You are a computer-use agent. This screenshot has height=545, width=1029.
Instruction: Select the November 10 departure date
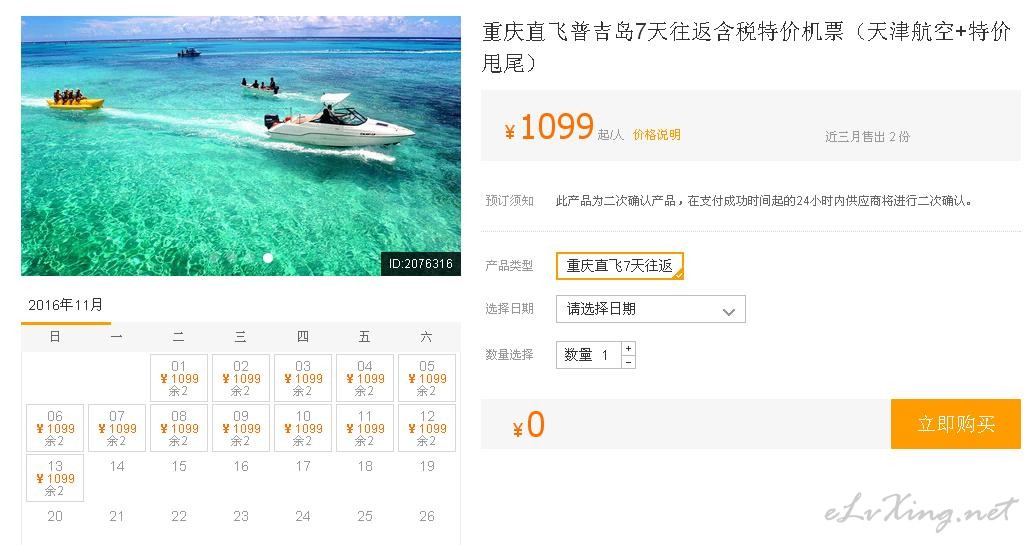click(x=303, y=428)
